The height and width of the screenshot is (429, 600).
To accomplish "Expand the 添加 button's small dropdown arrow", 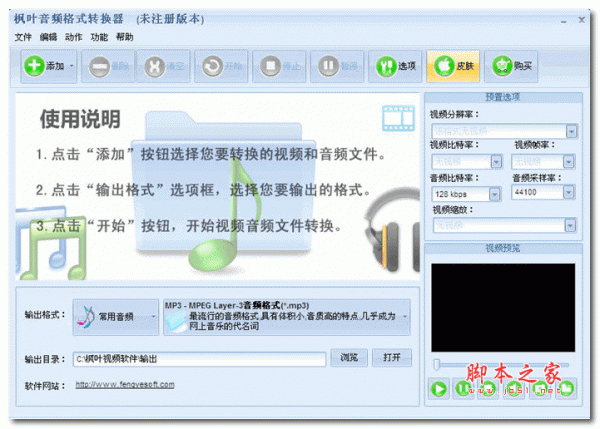I will pos(72,66).
